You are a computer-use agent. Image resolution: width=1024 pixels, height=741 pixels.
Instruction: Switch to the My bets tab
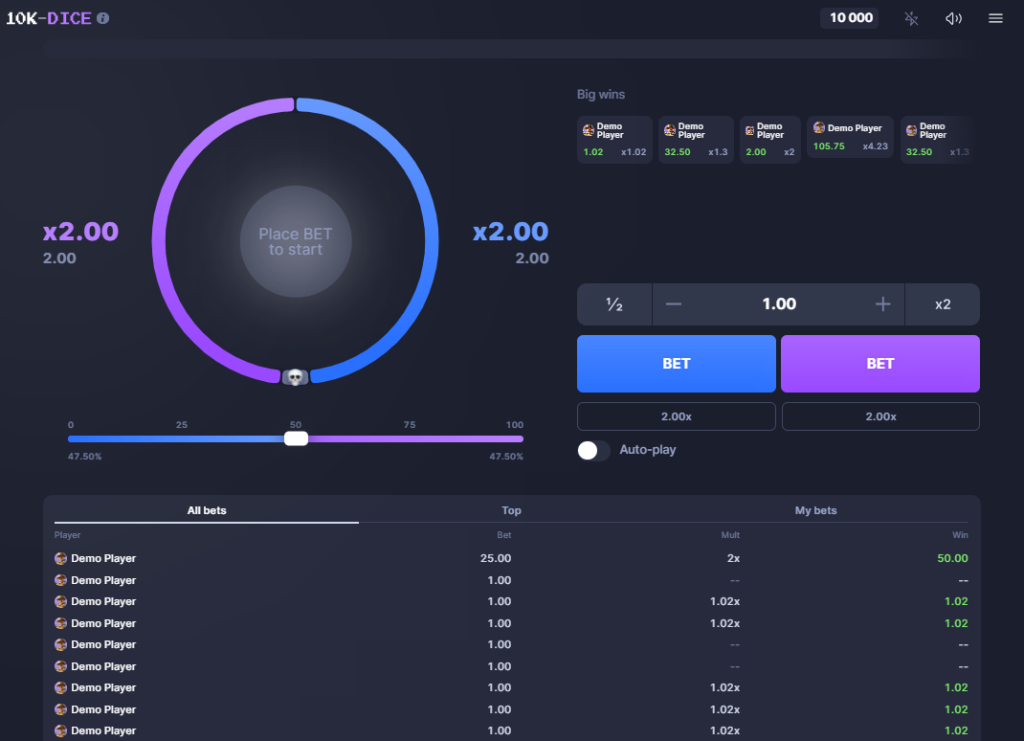click(816, 510)
